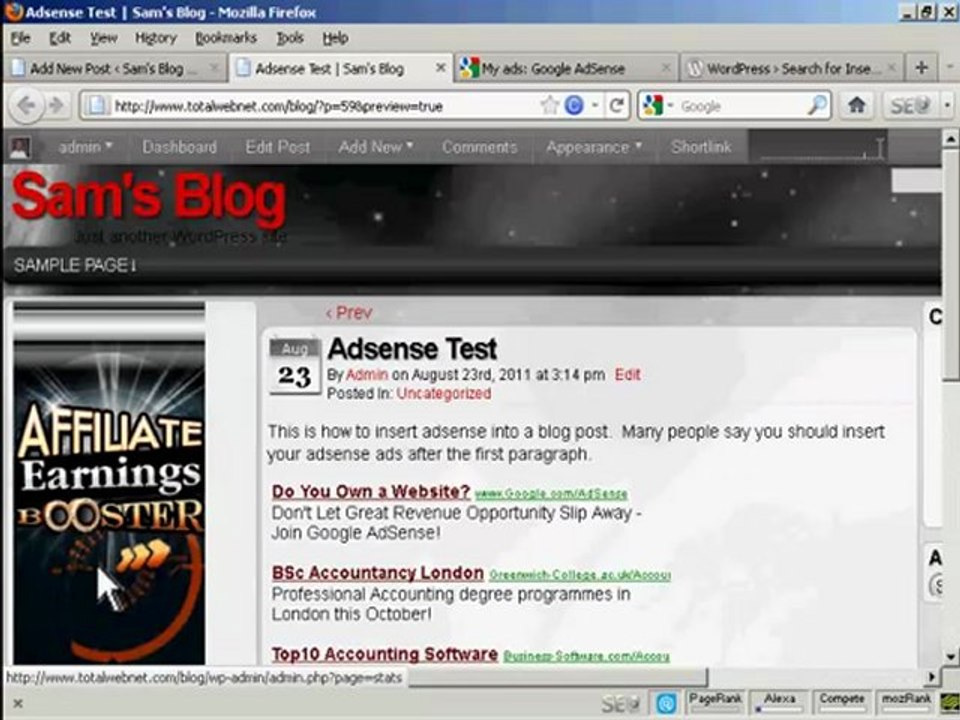Click Edit Post in the admin bar

point(278,147)
